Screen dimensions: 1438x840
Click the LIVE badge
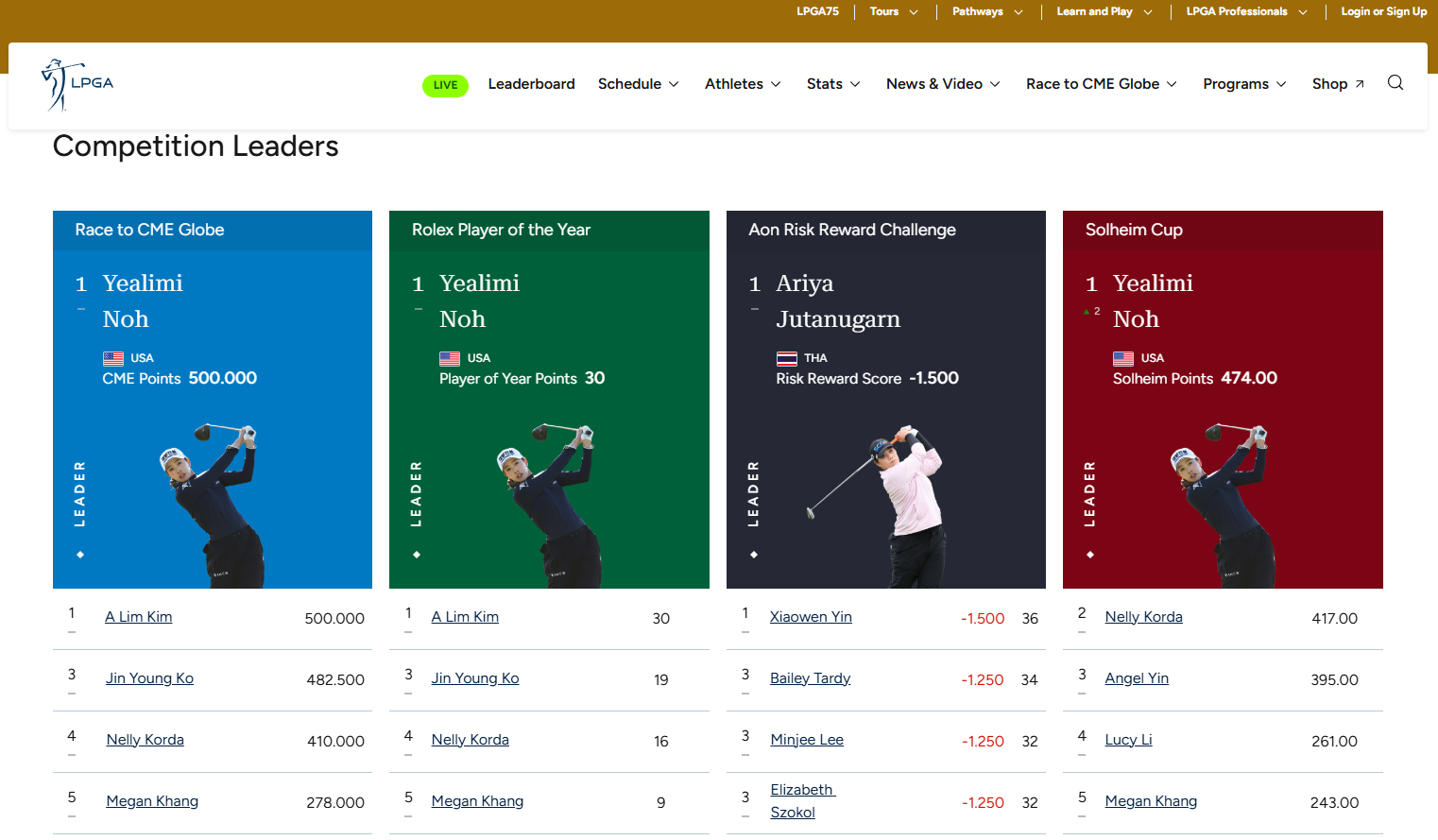(445, 85)
